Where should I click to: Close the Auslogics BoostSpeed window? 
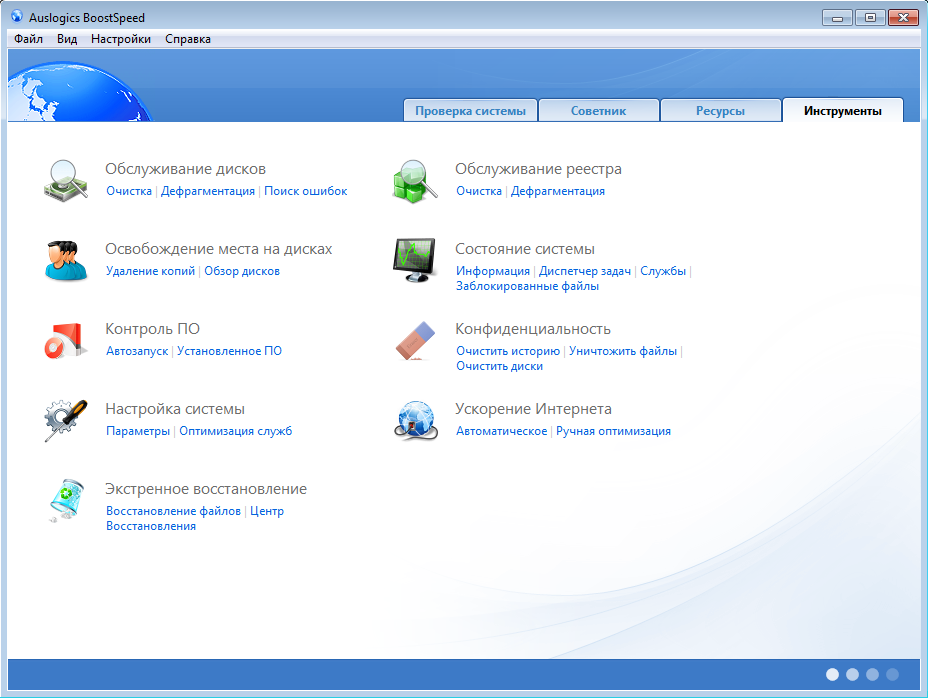[x=903, y=18]
